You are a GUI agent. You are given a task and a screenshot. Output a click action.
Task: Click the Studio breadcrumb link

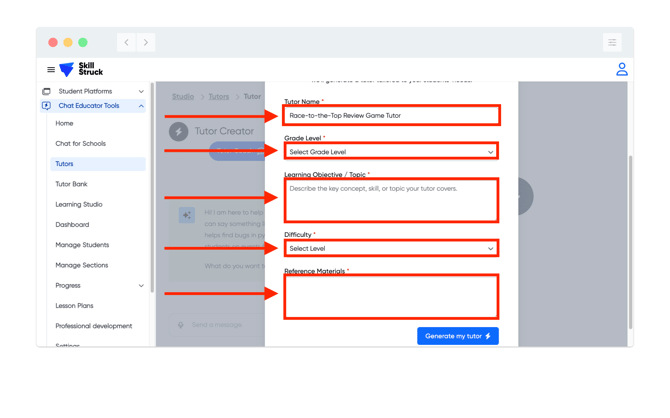coord(183,97)
